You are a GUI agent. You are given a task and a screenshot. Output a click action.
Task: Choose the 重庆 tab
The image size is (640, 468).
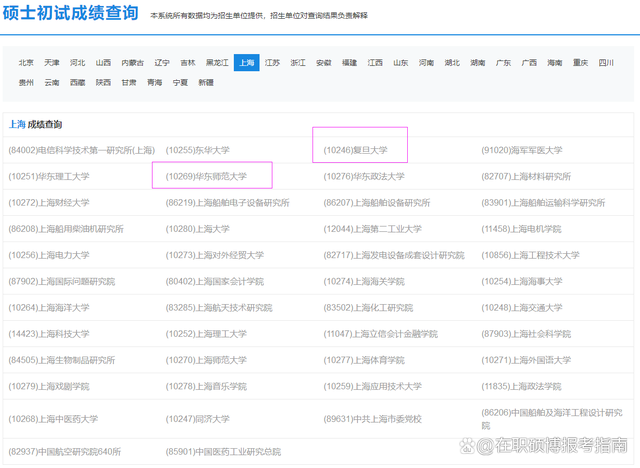[581, 62]
